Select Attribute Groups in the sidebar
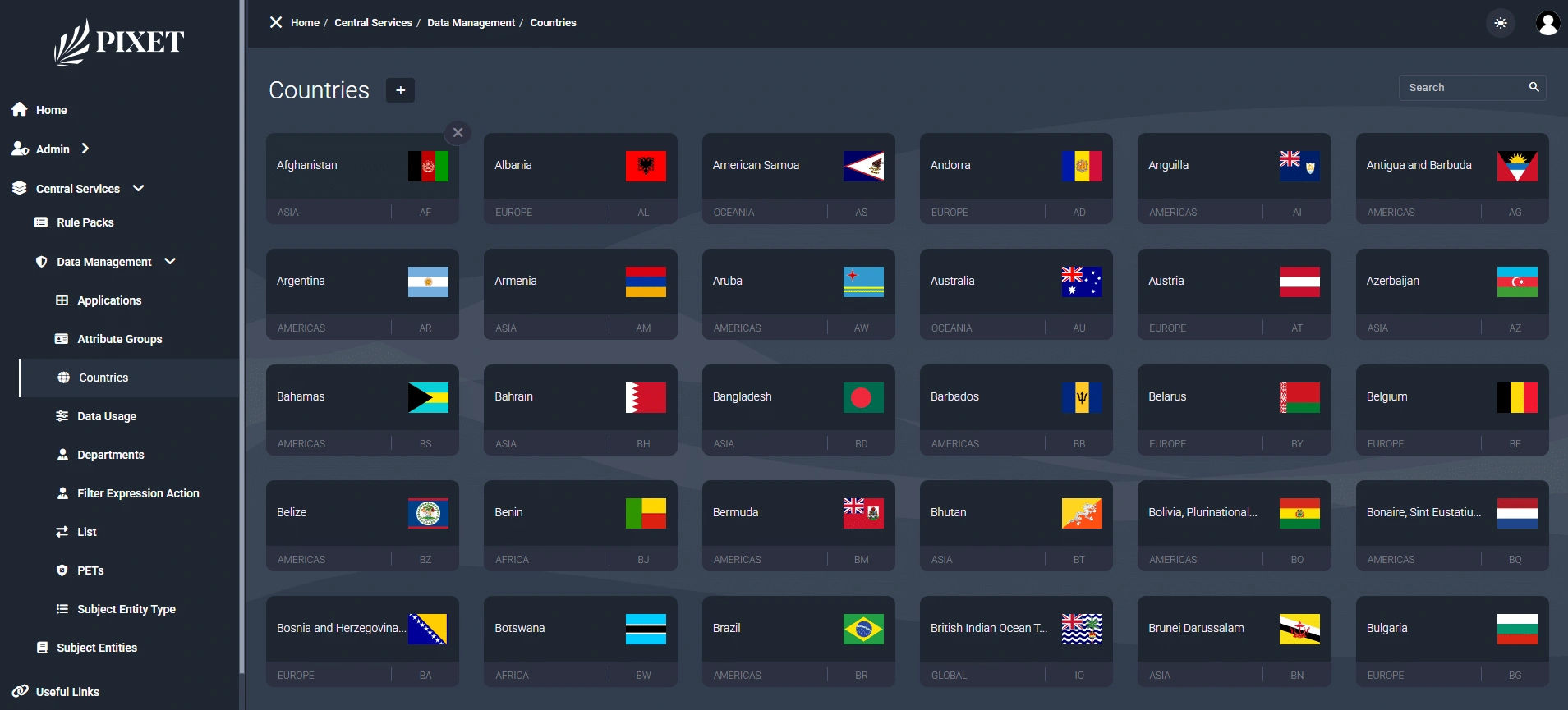The height and width of the screenshot is (710, 1568). pyautogui.click(x=119, y=339)
